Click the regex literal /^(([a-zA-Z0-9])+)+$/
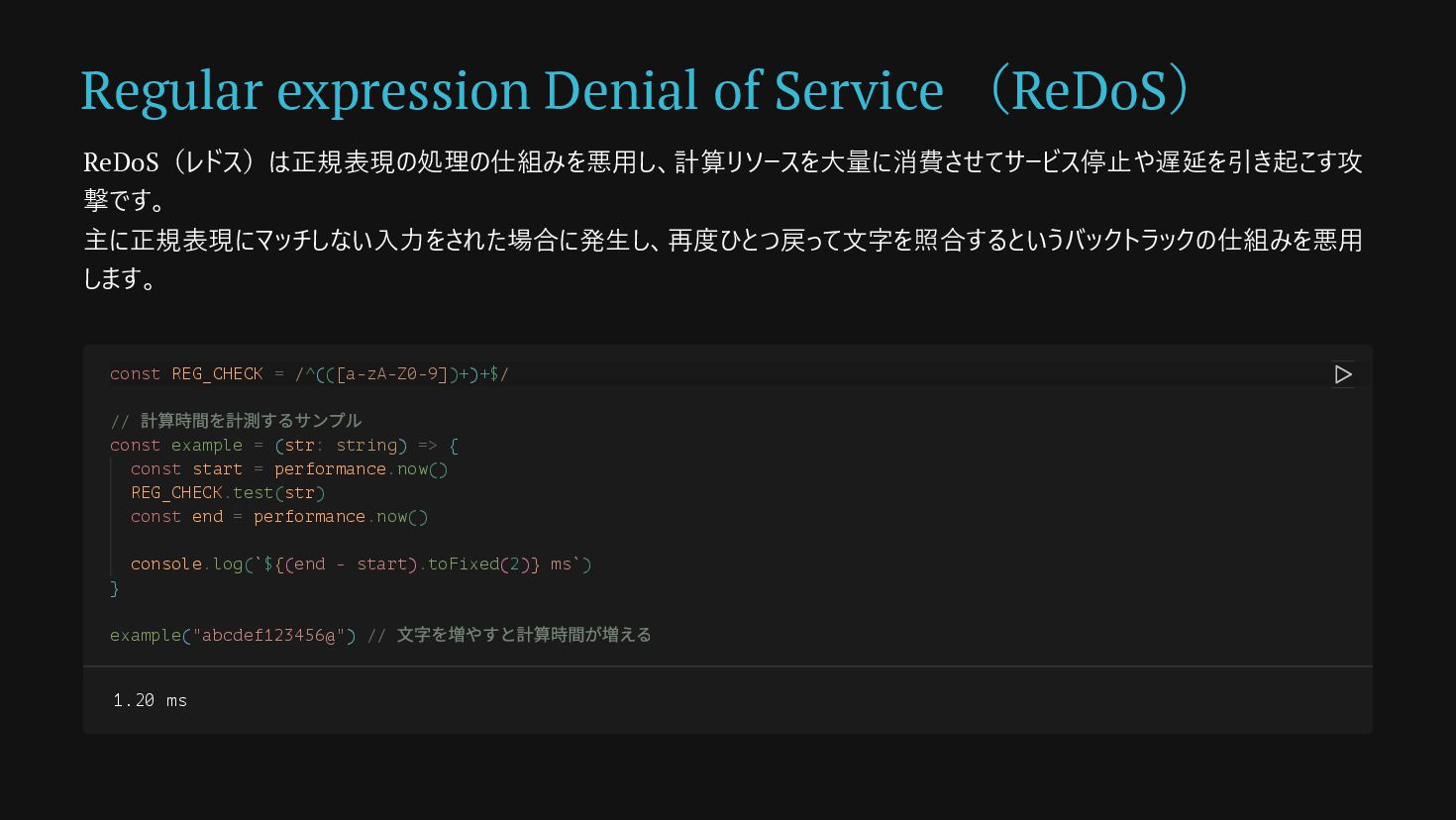The image size is (1456, 820). [401, 373]
